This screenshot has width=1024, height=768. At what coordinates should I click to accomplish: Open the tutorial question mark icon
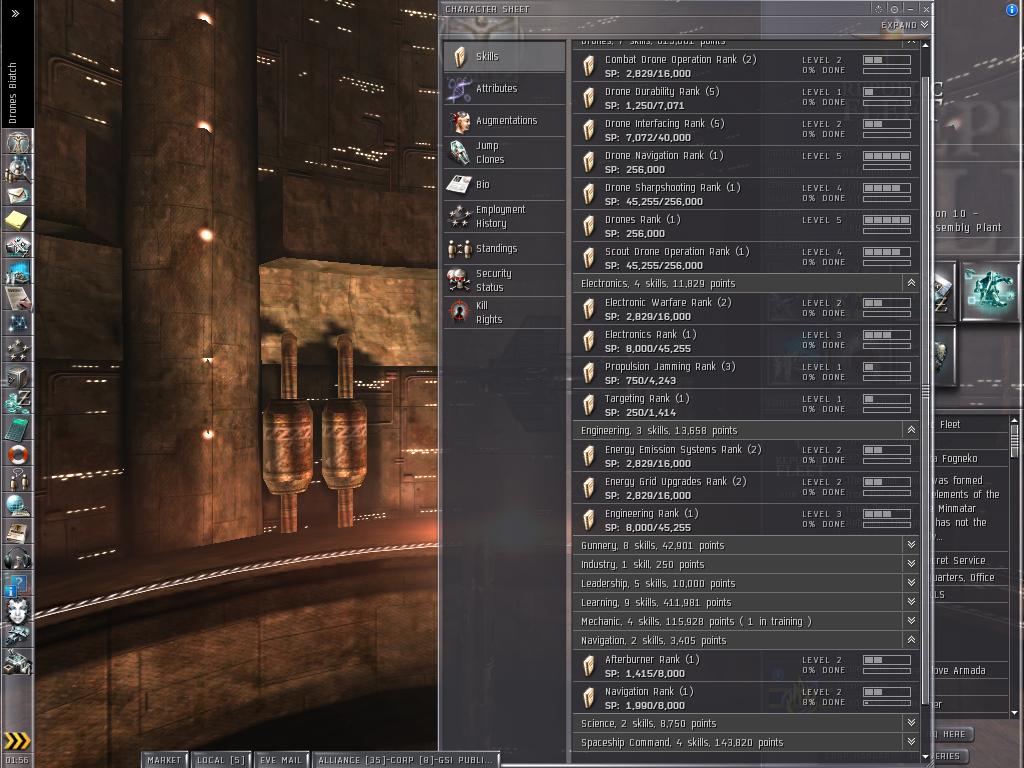18,584
